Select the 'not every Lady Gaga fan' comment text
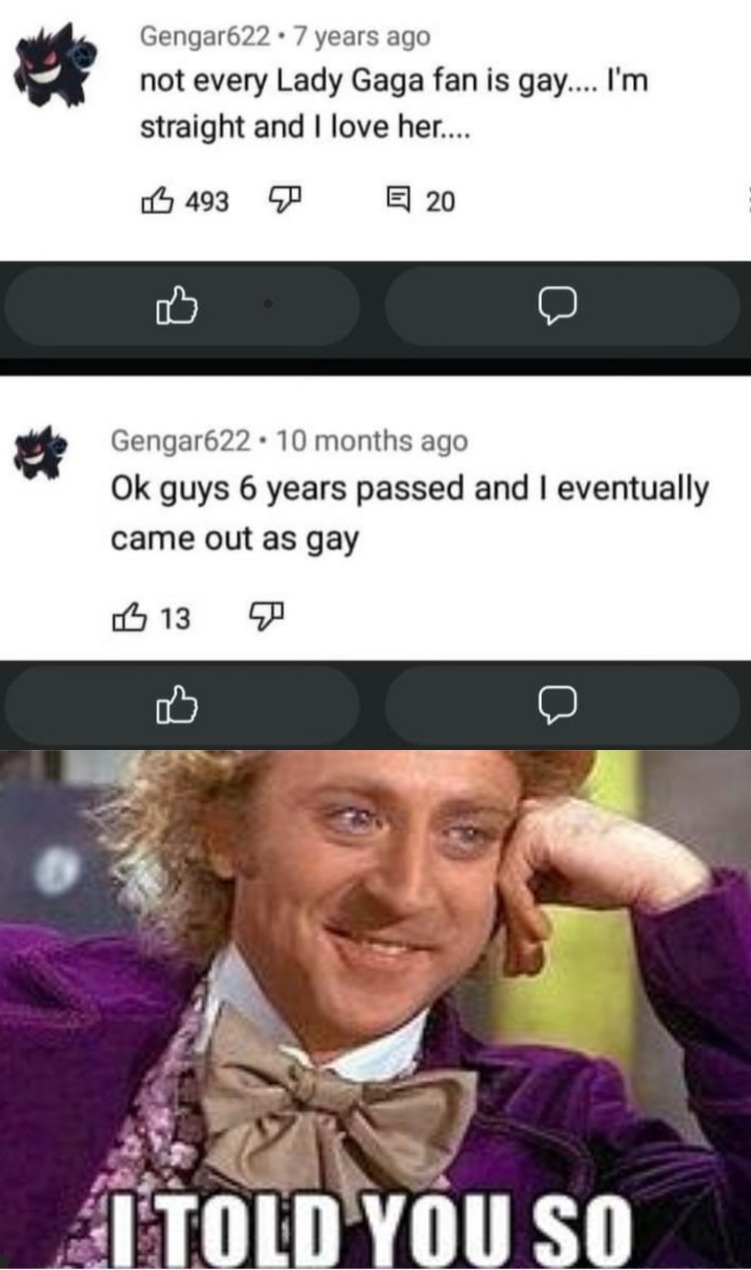This screenshot has height=1270, width=751. click(x=394, y=105)
